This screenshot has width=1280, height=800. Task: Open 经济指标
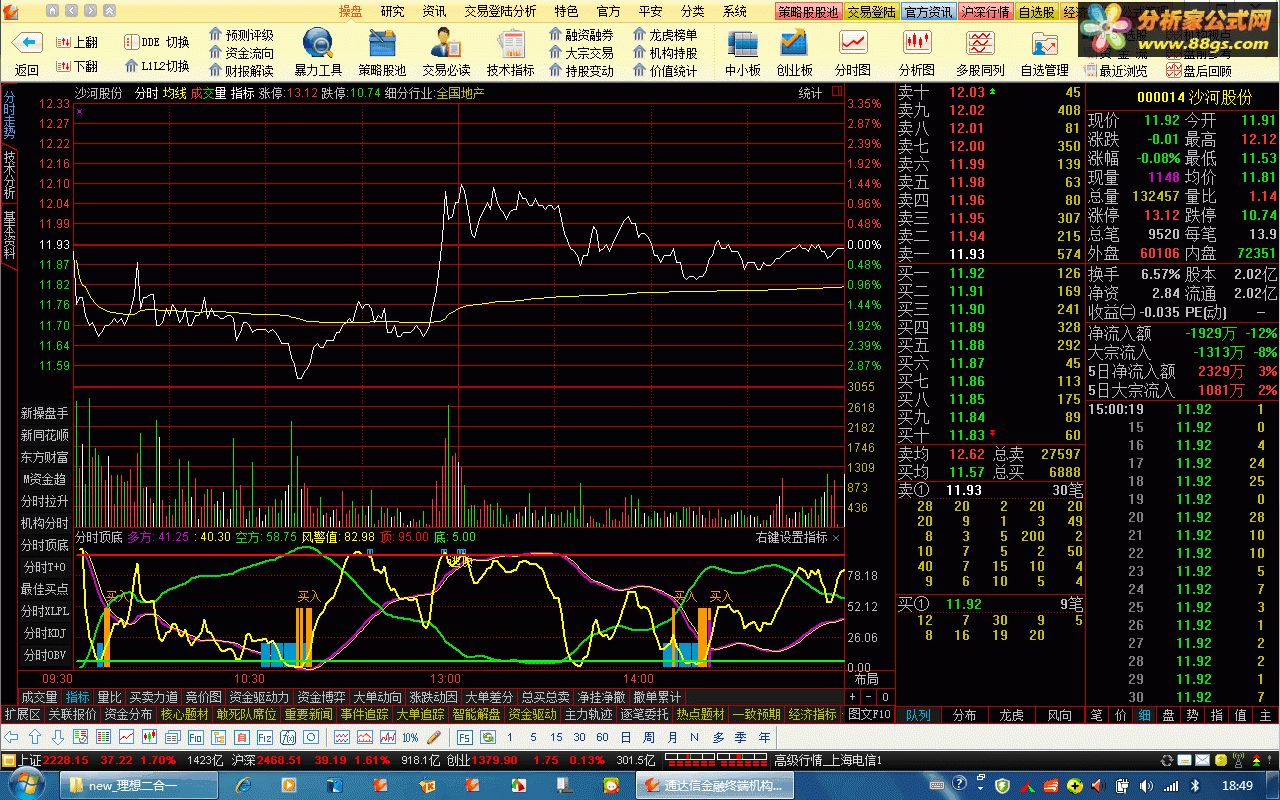(x=813, y=714)
